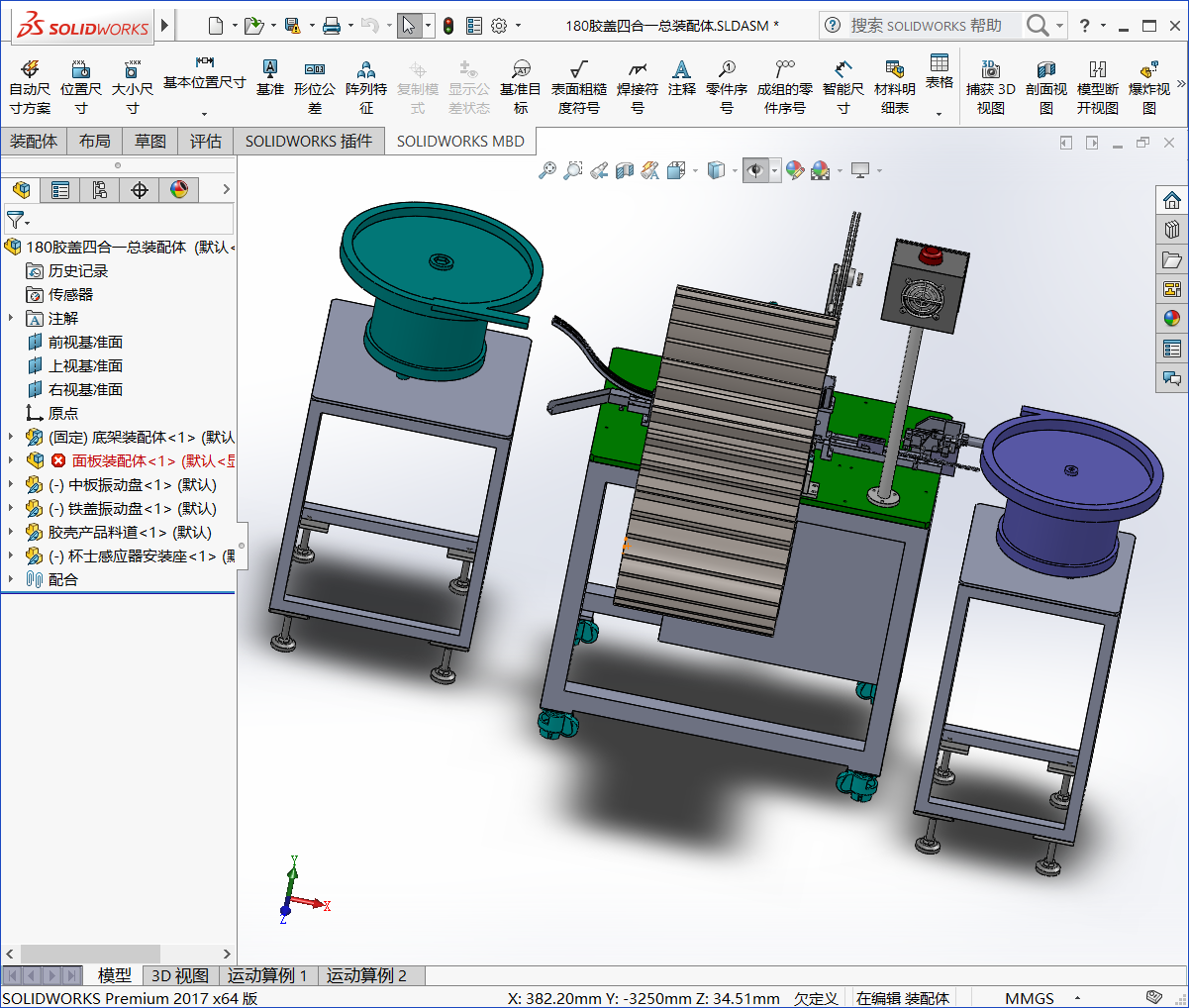This screenshot has height=1008, width=1189.
Task: Toggle Dynamic Annotation Views icon
Action: tap(650, 170)
